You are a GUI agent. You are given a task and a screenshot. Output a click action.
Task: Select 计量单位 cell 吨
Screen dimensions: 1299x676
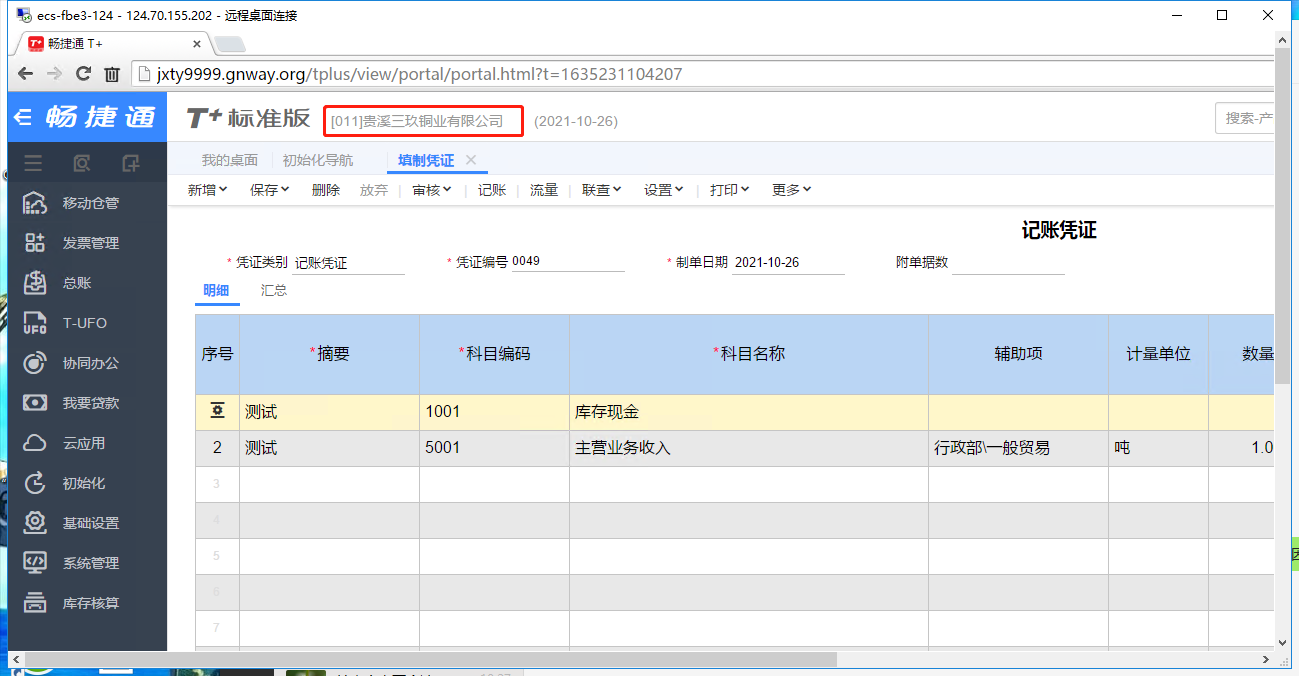[1158, 448]
